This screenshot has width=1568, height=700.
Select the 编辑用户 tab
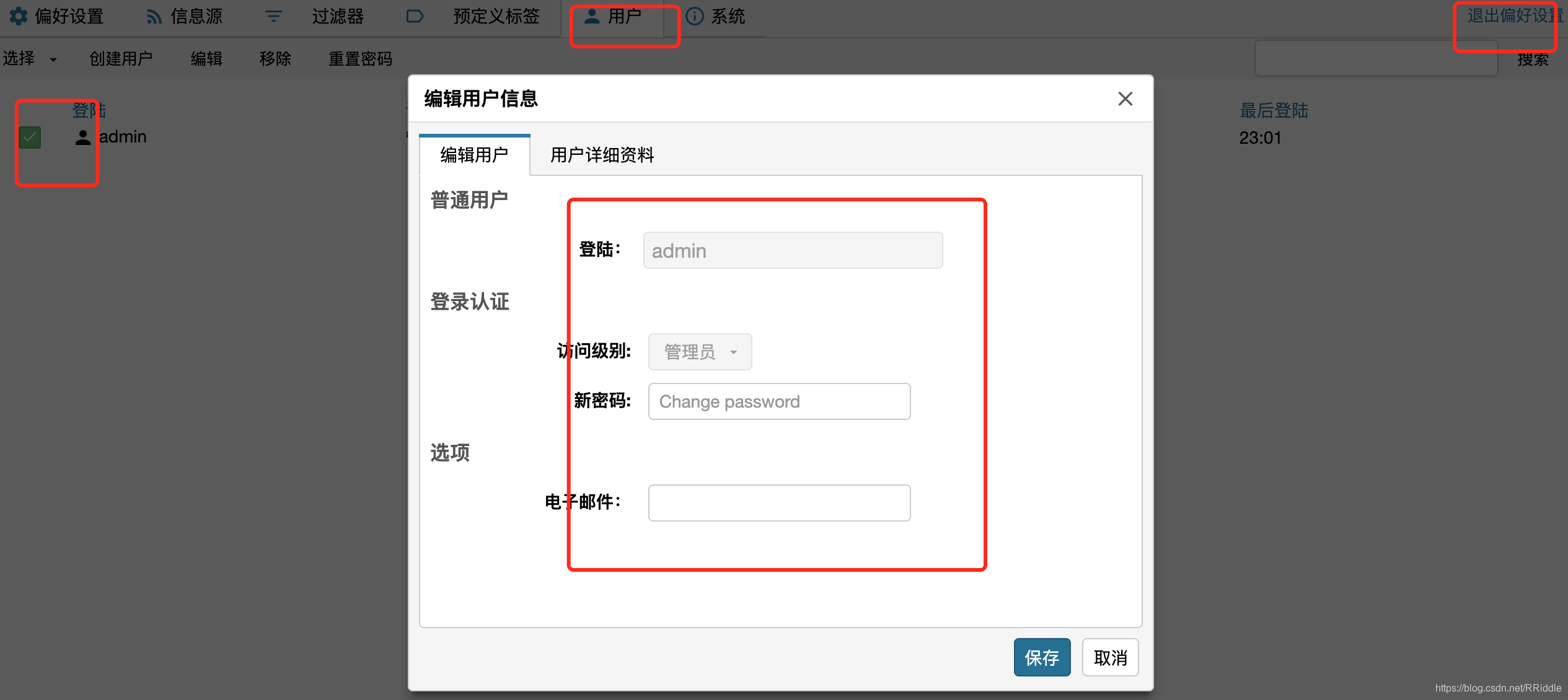[473, 155]
